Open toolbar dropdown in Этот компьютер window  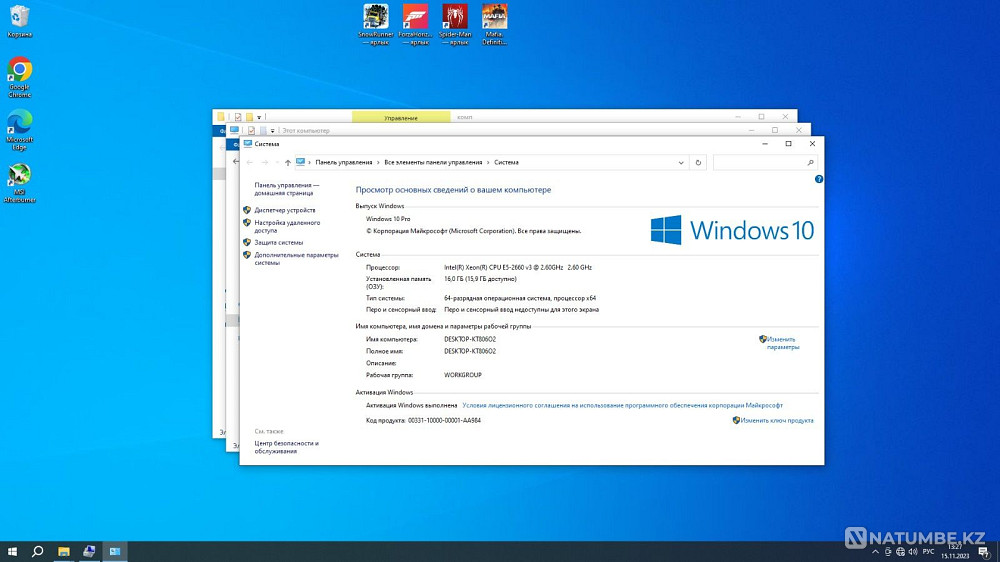coord(272,131)
